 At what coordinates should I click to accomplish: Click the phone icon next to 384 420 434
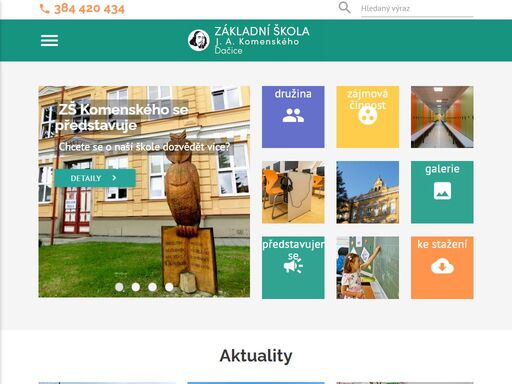[44, 9]
